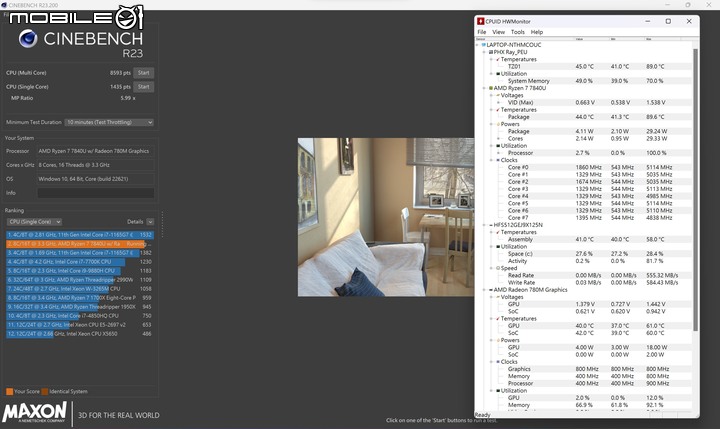
Task: Click the rendered room image preview
Action: click(x=386, y=217)
